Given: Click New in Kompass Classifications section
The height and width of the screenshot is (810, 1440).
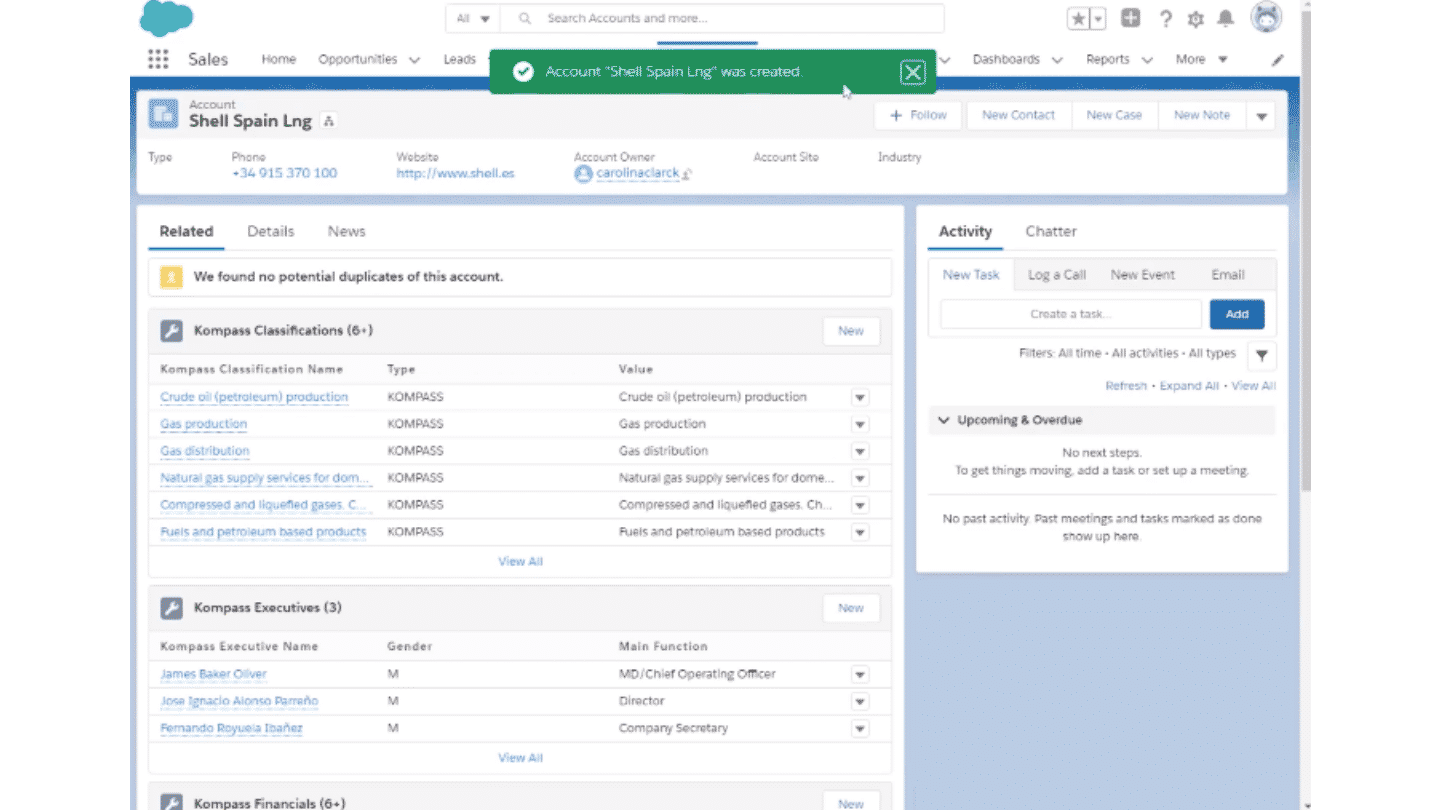Looking at the screenshot, I should point(851,331).
